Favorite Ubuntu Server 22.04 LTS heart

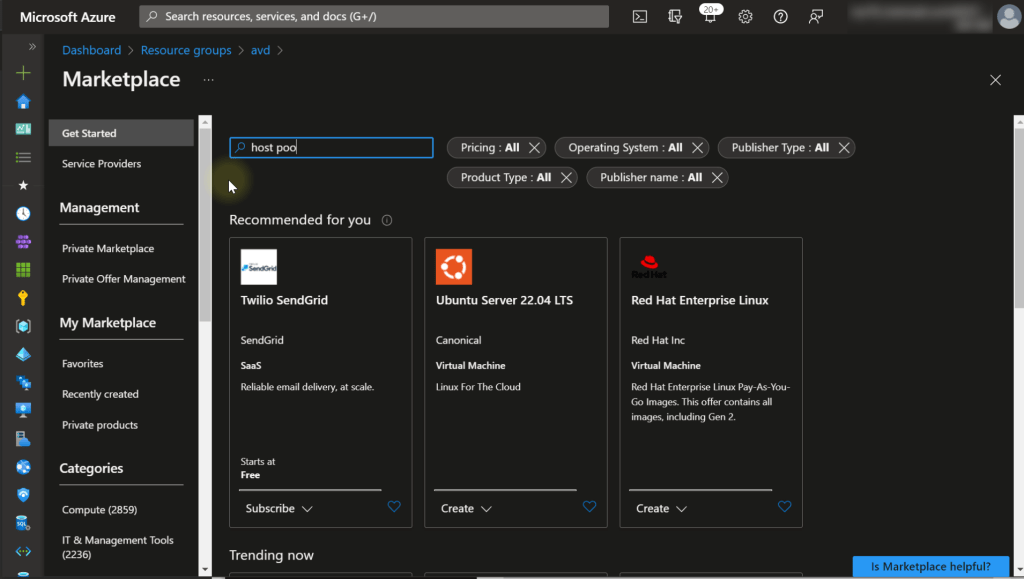click(589, 507)
